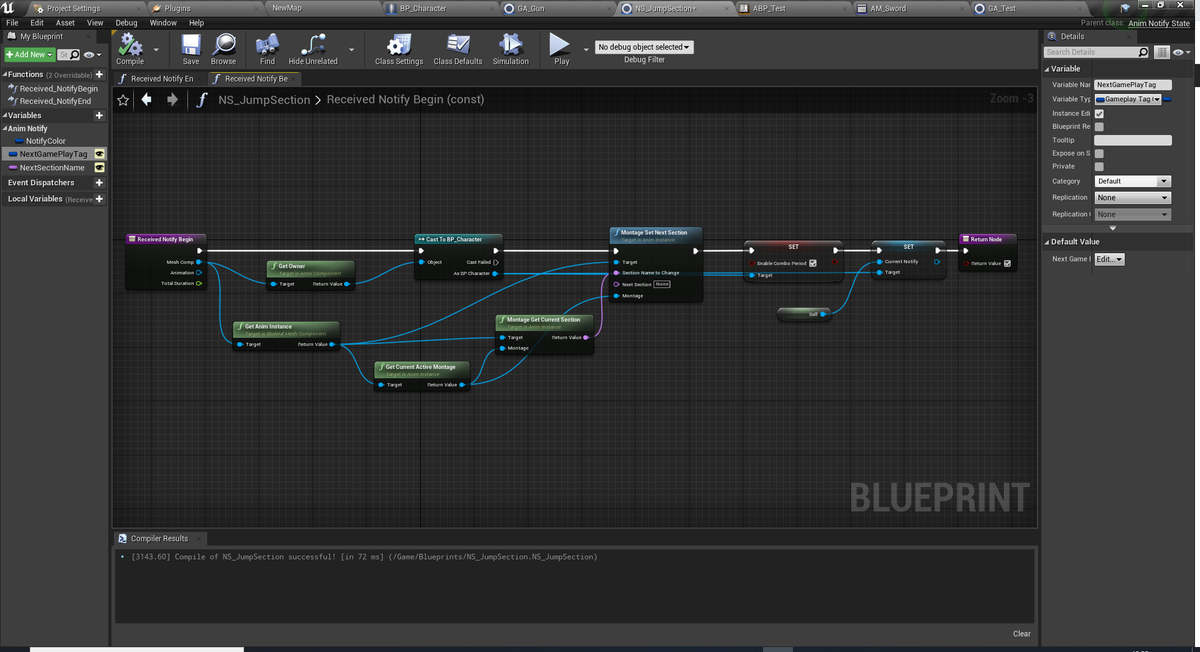Viewport: 1200px width, 652px height.
Task: Toggle Enable Combo Period checkbox on SET node
Action: click(x=813, y=263)
